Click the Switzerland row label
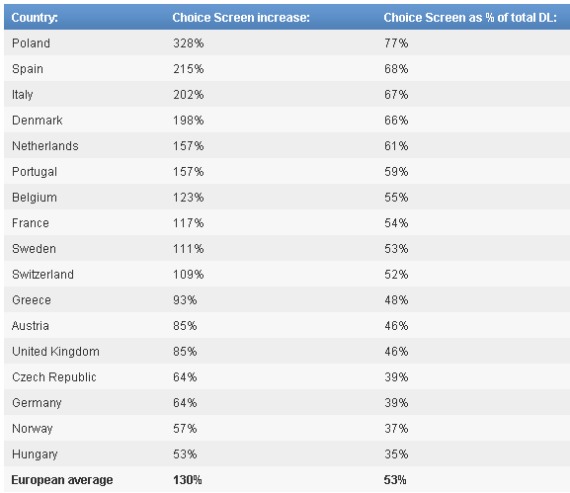This screenshot has width=570, height=493. tap(43, 274)
